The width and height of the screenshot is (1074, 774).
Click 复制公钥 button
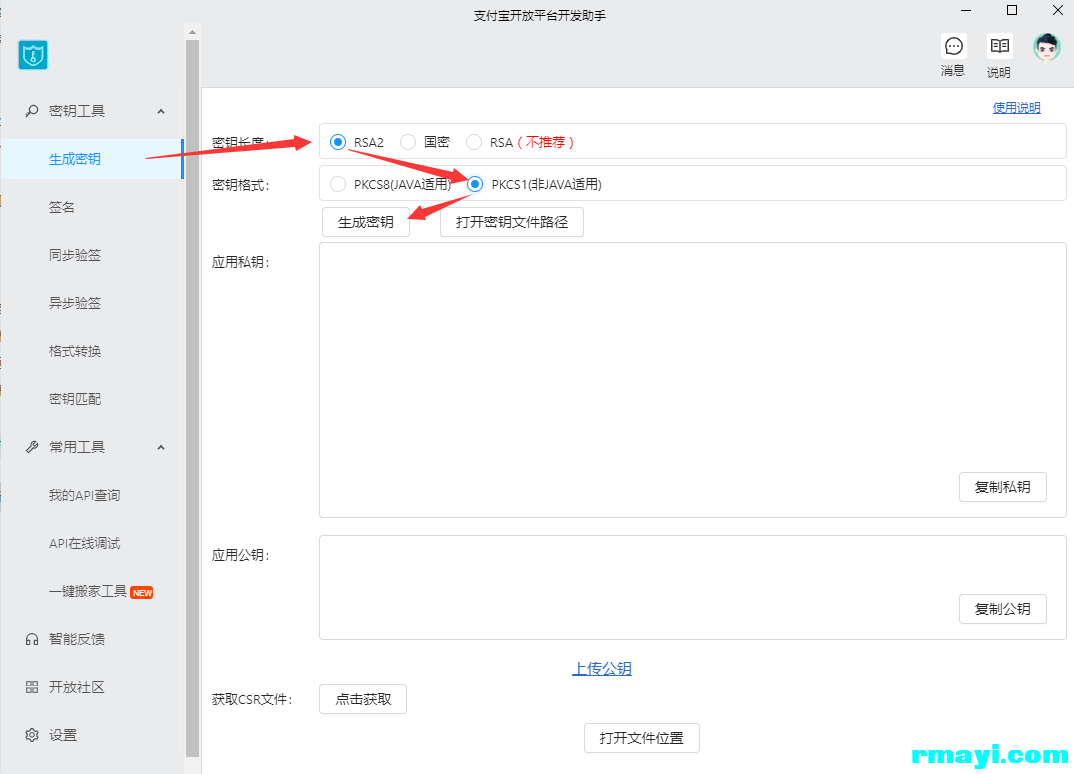click(1003, 609)
